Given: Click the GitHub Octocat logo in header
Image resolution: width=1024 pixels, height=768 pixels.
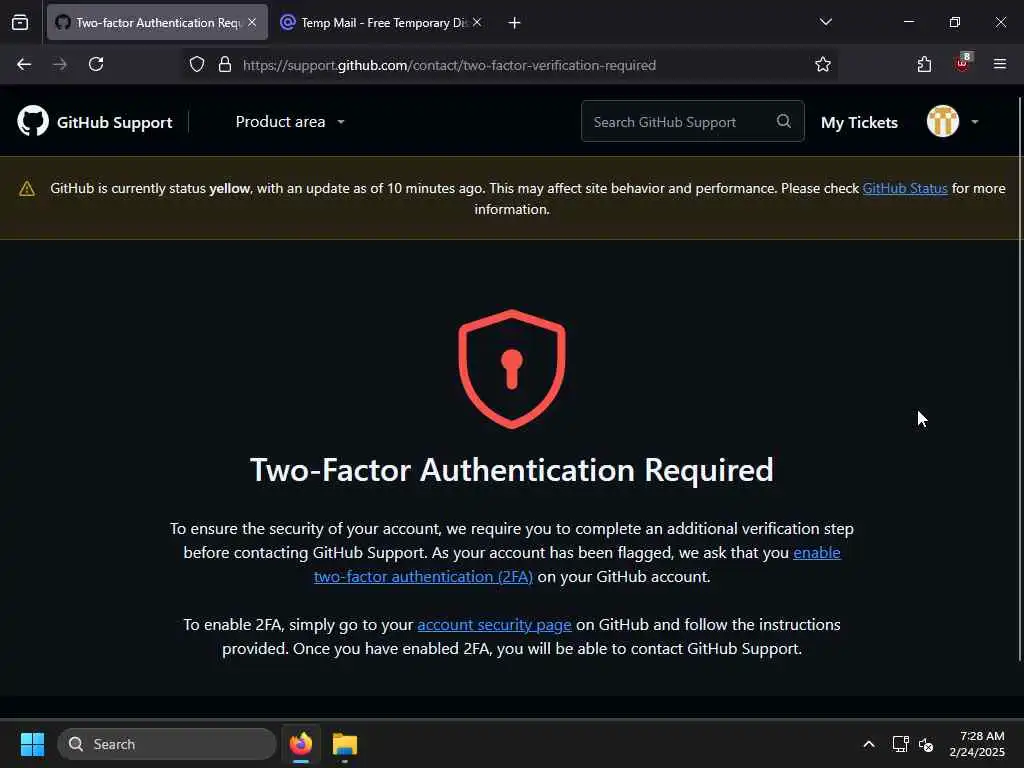Looking at the screenshot, I should pyautogui.click(x=33, y=121).
